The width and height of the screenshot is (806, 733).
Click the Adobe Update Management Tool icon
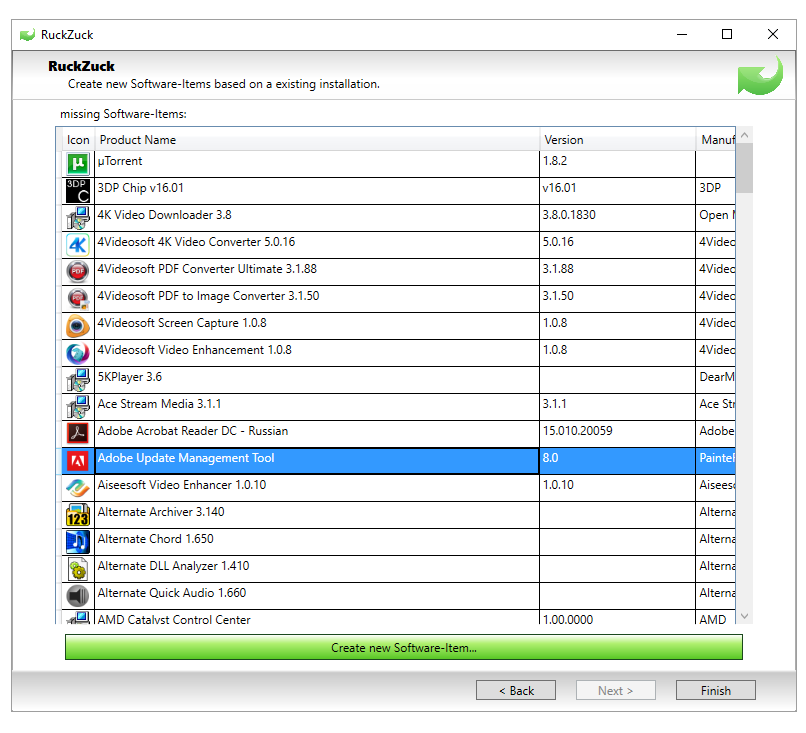(78, 461)
